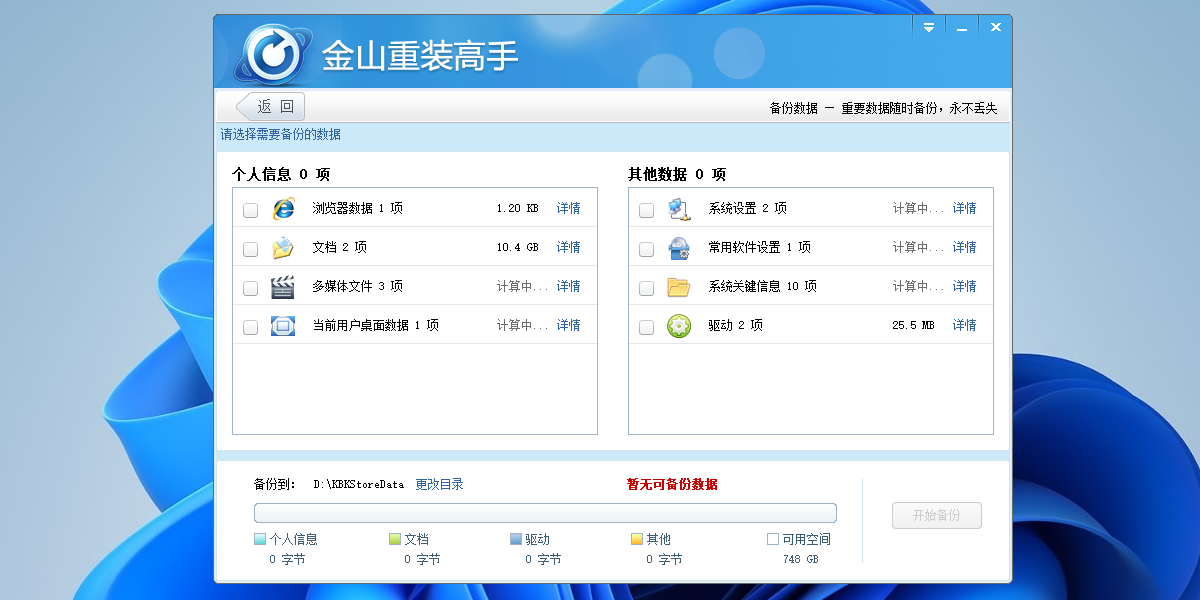Click the backup space usage progress bar

(545, 513)
